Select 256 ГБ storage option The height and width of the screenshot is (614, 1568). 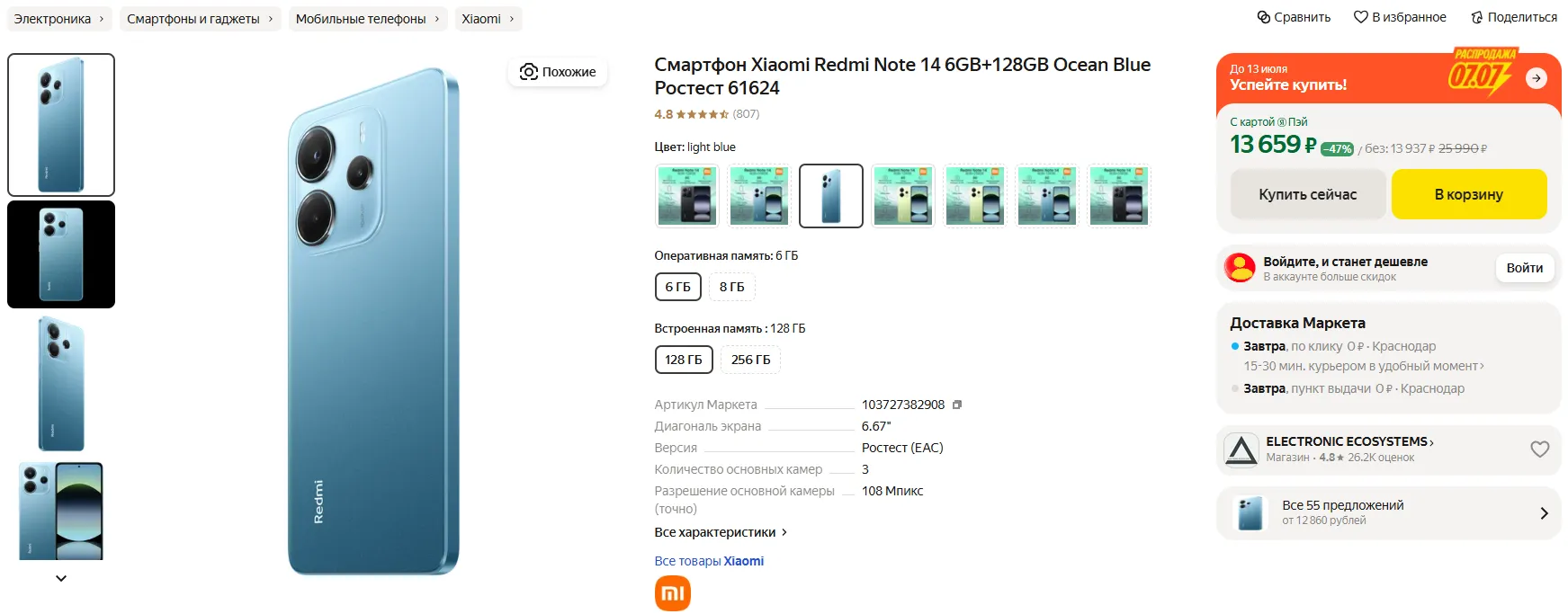click(750, 360)
